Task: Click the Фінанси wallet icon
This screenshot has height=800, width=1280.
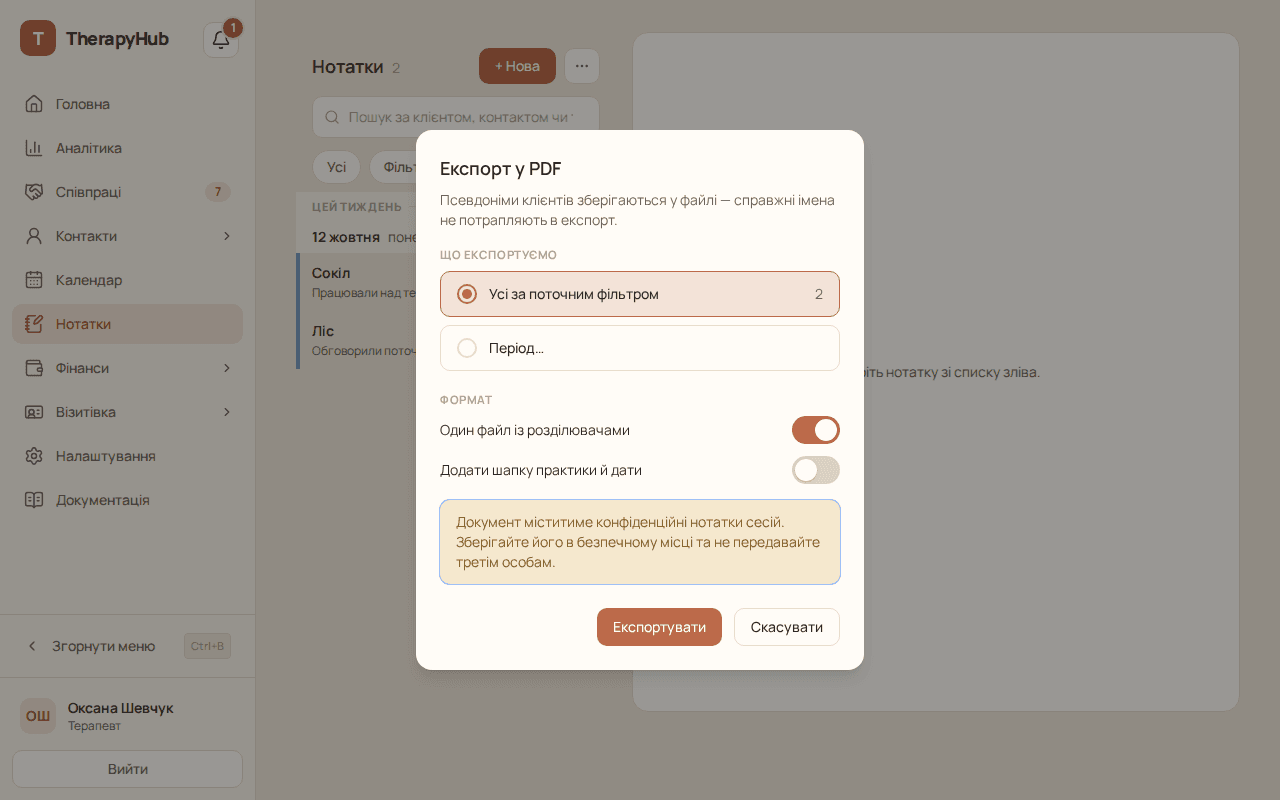Action: [34, 368]
